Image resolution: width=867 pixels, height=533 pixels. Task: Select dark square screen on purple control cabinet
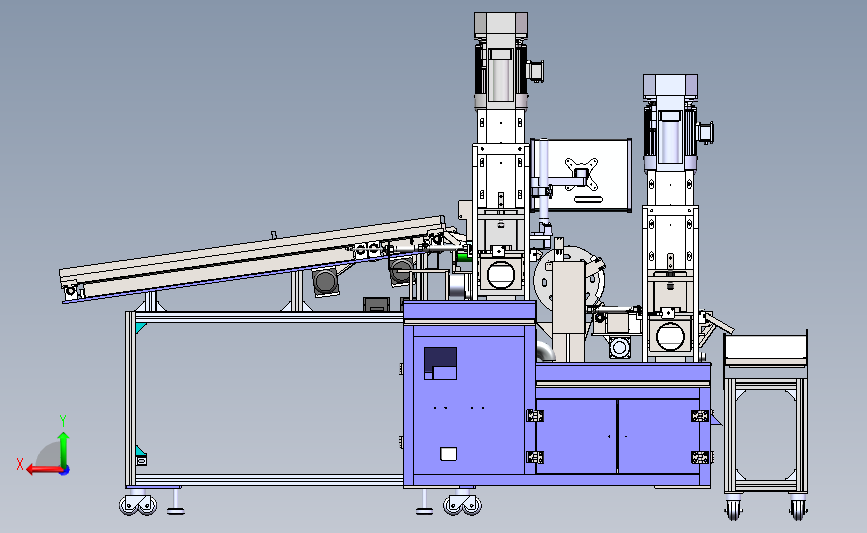click(x=440, y=363)
